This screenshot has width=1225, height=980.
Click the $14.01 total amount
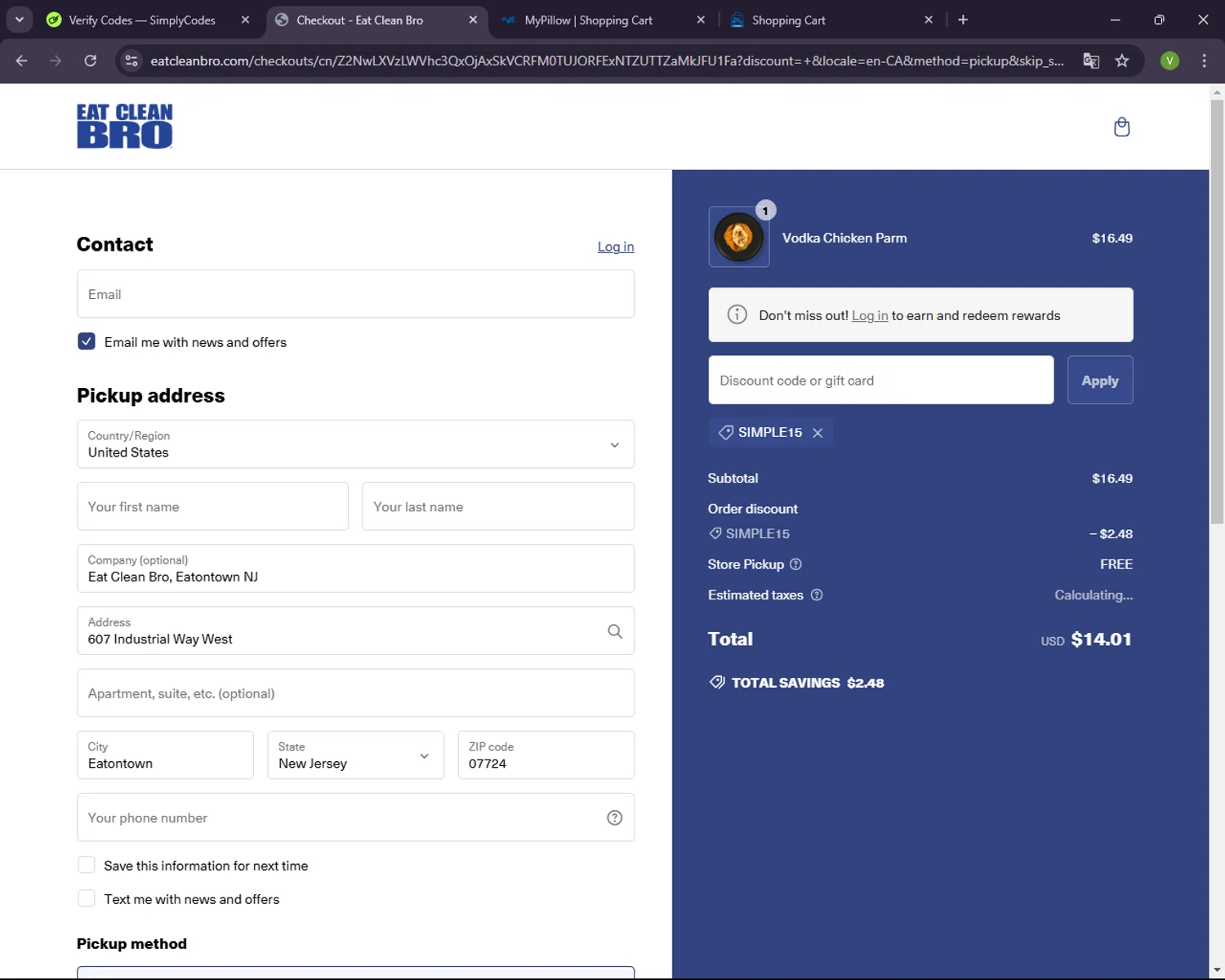coord(1101,639)
